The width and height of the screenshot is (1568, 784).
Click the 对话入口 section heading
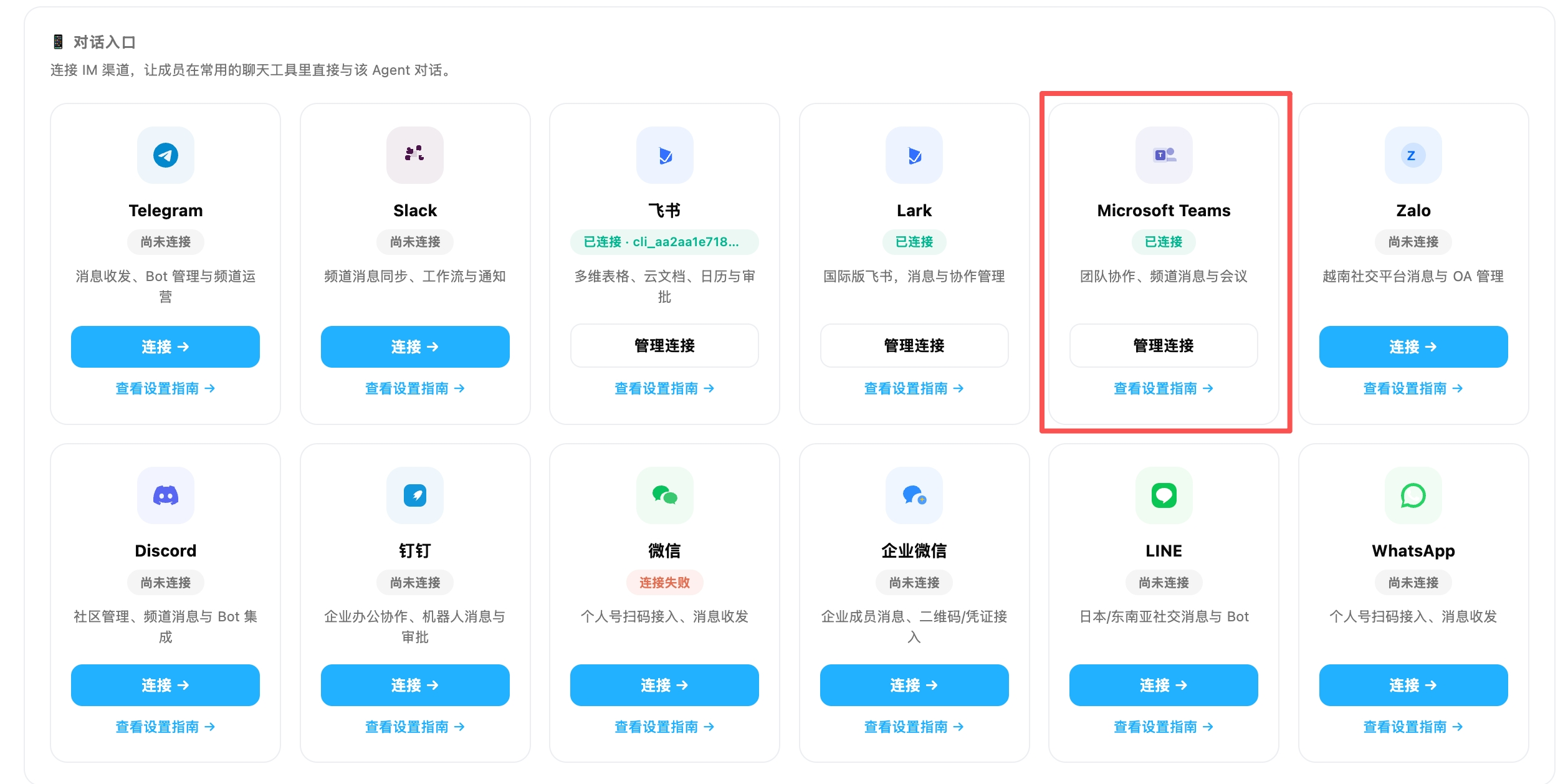tap(105, 42)
